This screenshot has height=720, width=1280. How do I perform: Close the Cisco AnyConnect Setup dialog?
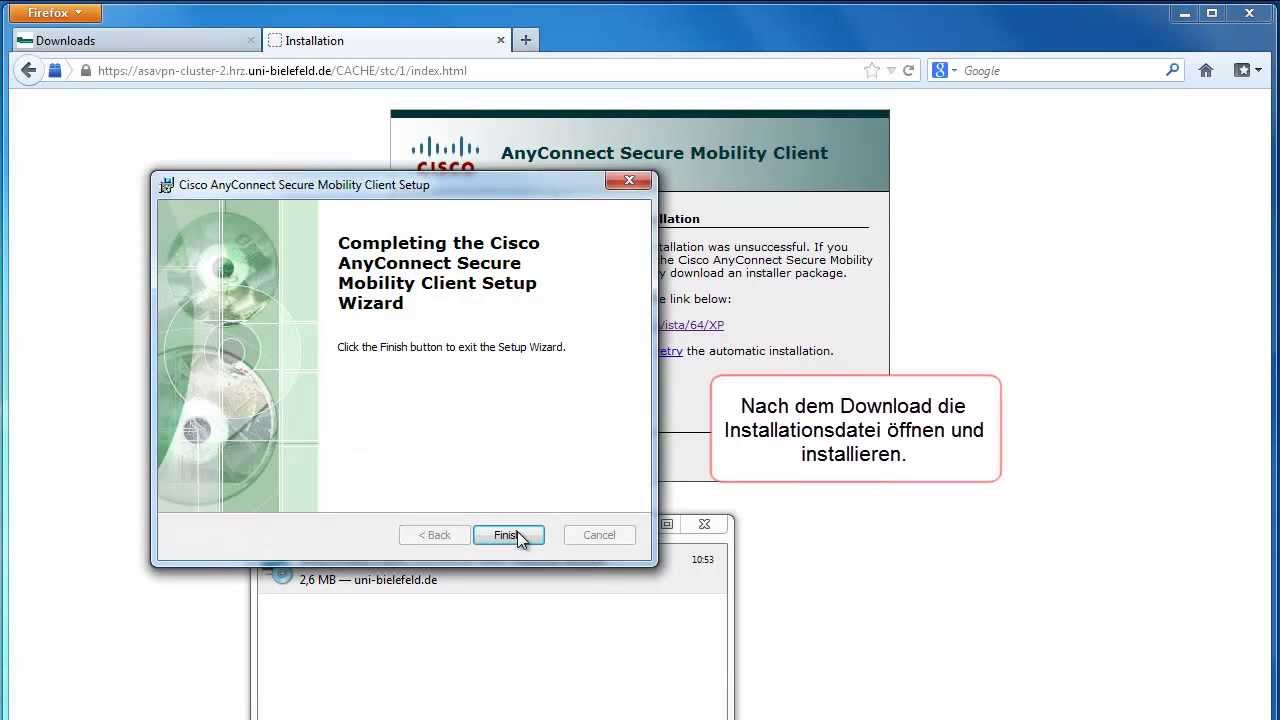click(629, 181)
